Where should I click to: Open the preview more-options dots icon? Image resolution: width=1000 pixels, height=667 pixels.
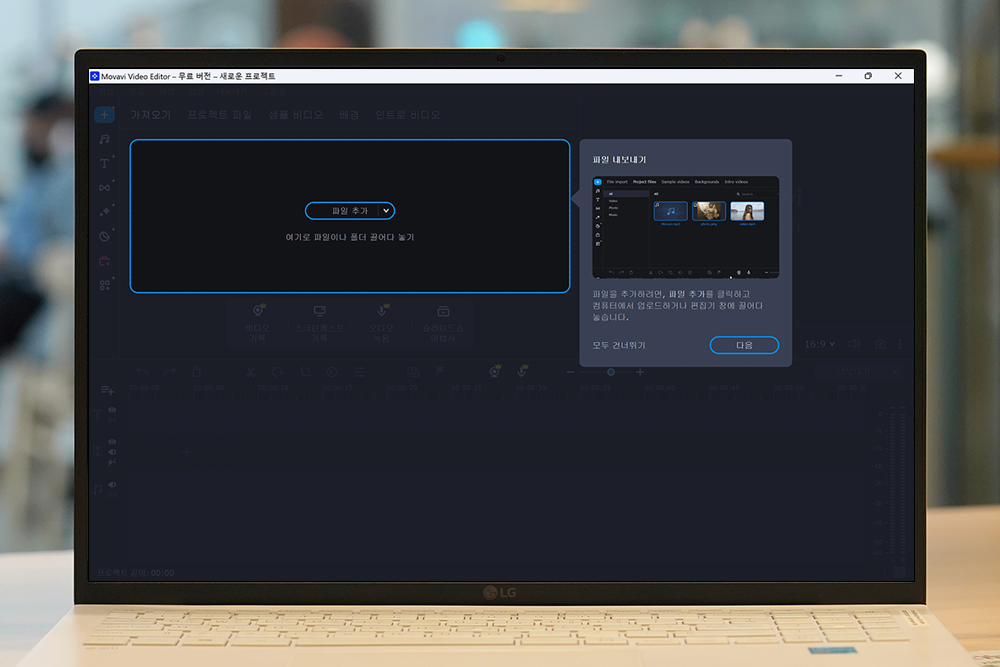(900, 344)
